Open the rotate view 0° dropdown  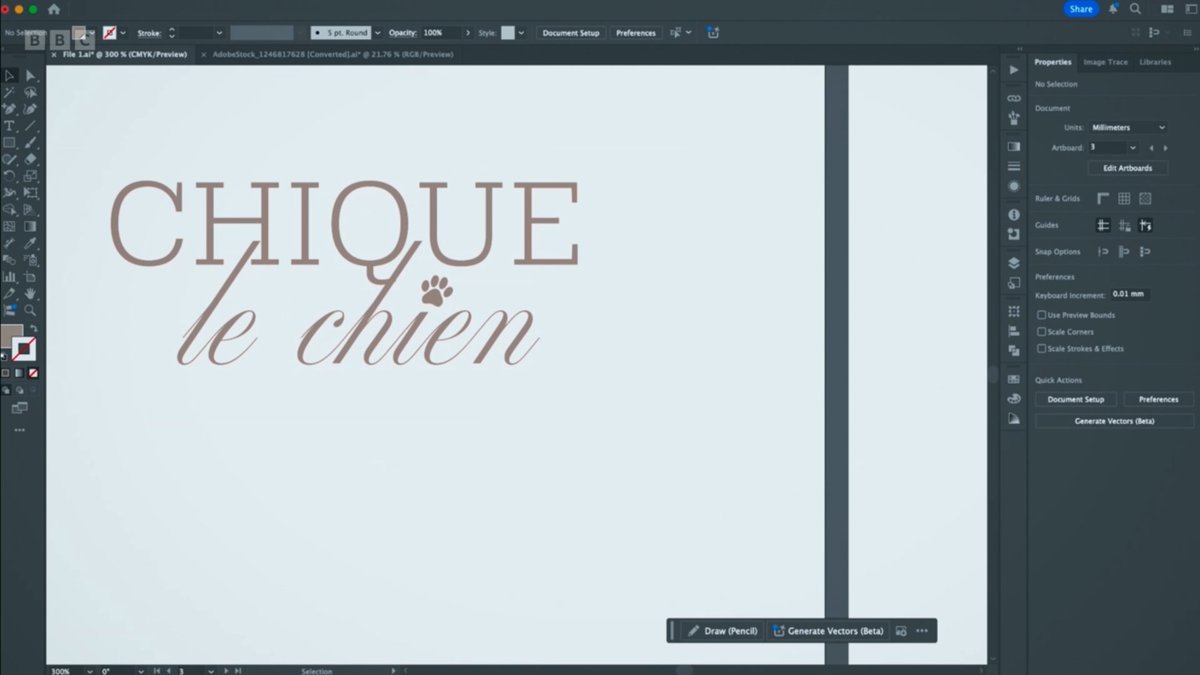point(140,670)
